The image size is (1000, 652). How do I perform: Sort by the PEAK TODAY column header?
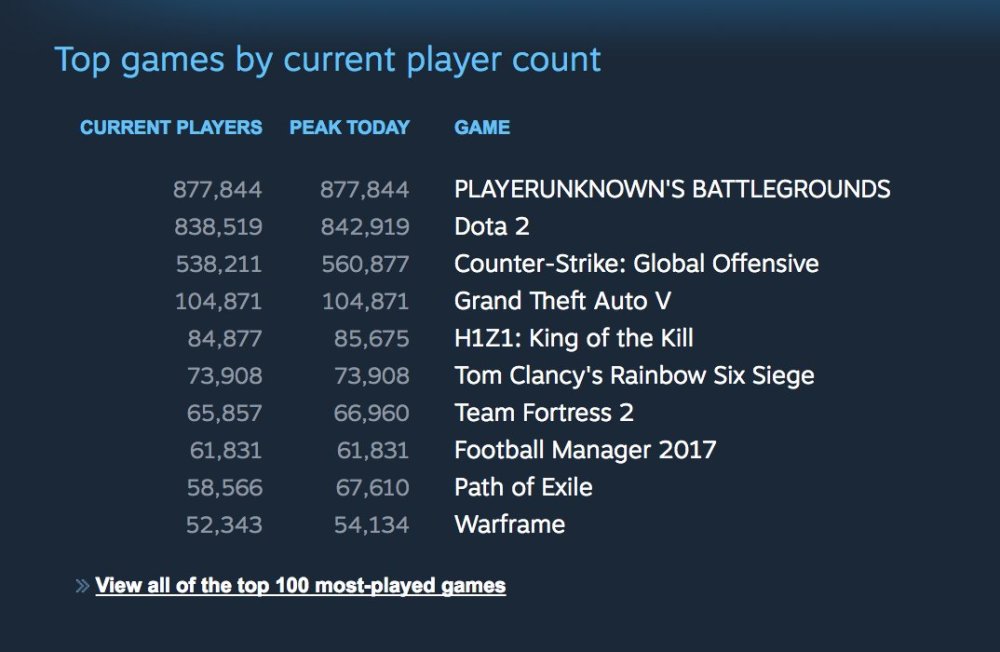point(350,127)
